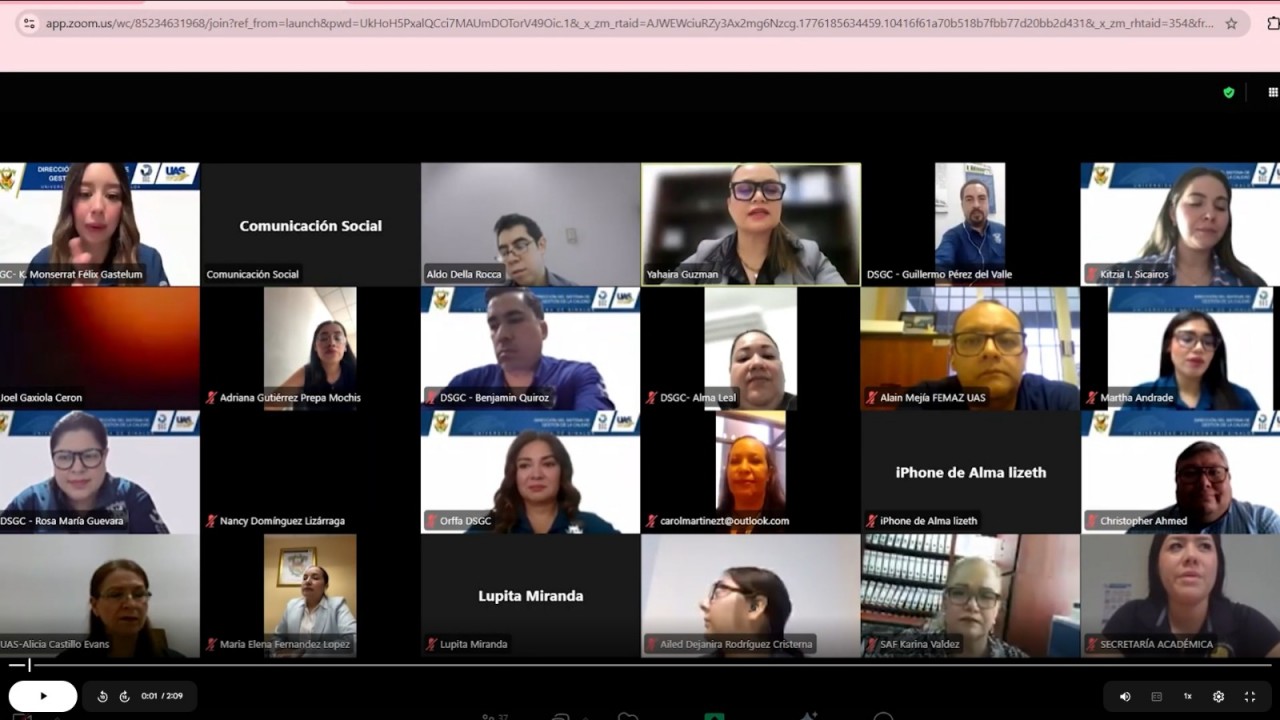
Task: Open the 1x playback speed menu
Action: (1188, 696)
